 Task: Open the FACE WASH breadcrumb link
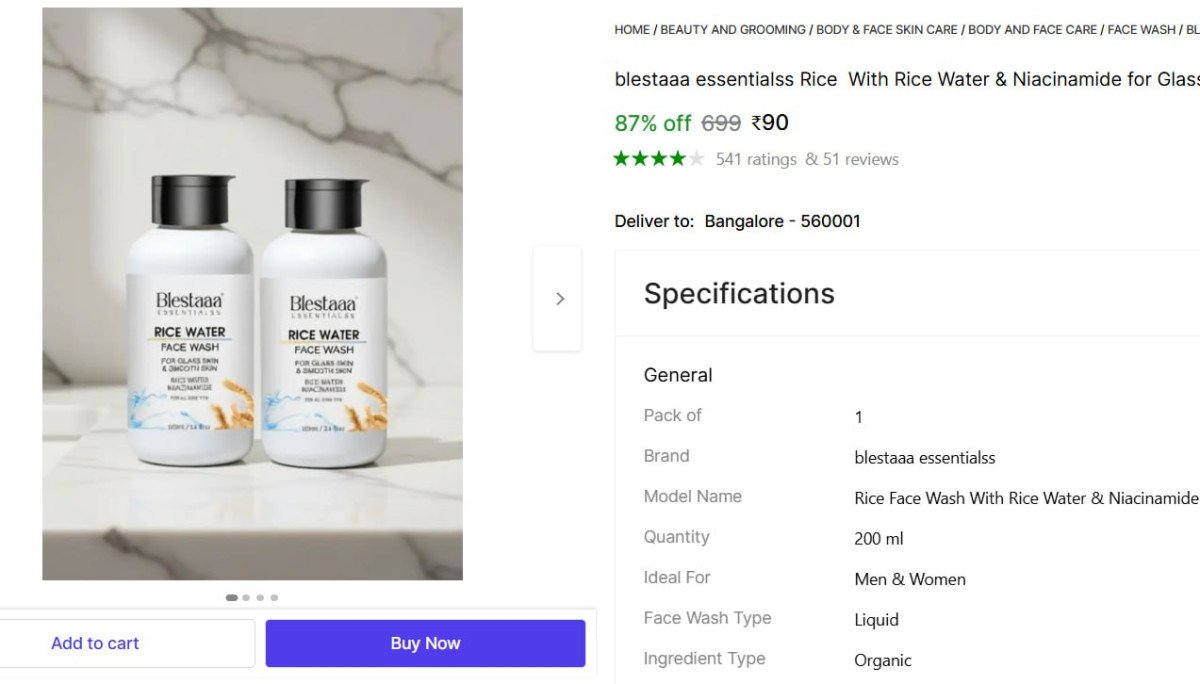tap(1140, 30)
